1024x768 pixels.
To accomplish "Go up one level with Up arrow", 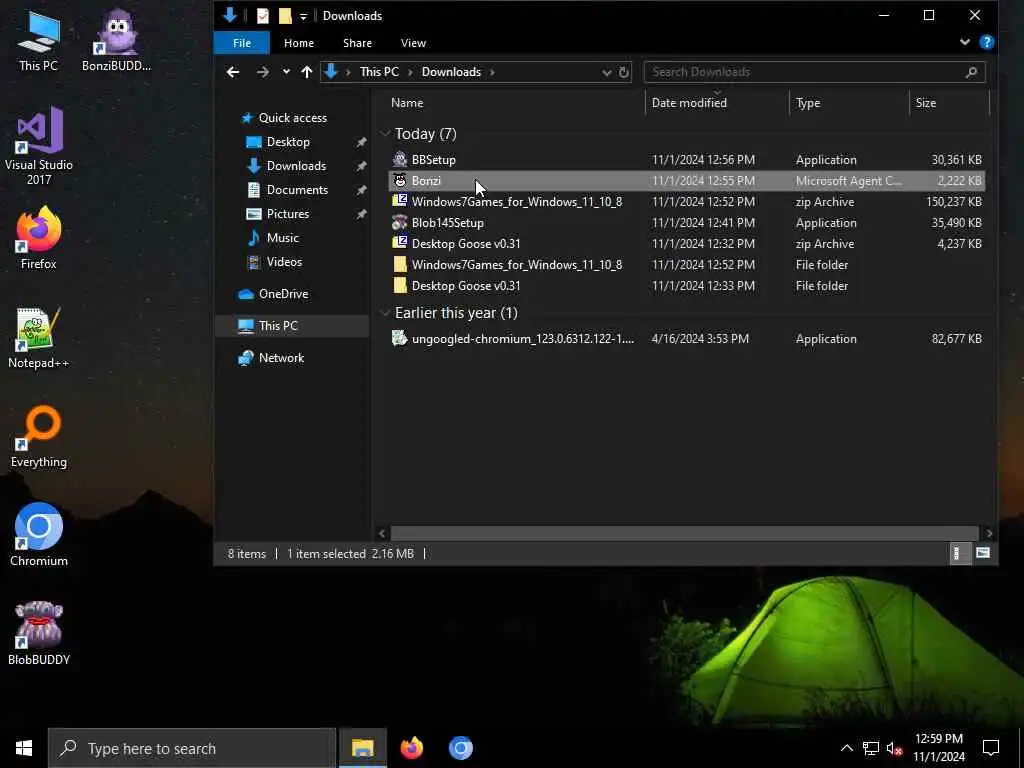I will point(306,72).
